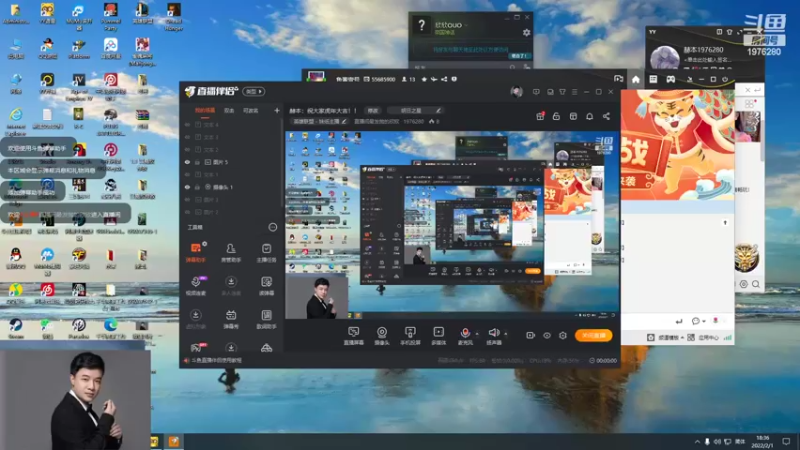
Task: Open the layout panel icon next to bell
Action: [573, 116]
